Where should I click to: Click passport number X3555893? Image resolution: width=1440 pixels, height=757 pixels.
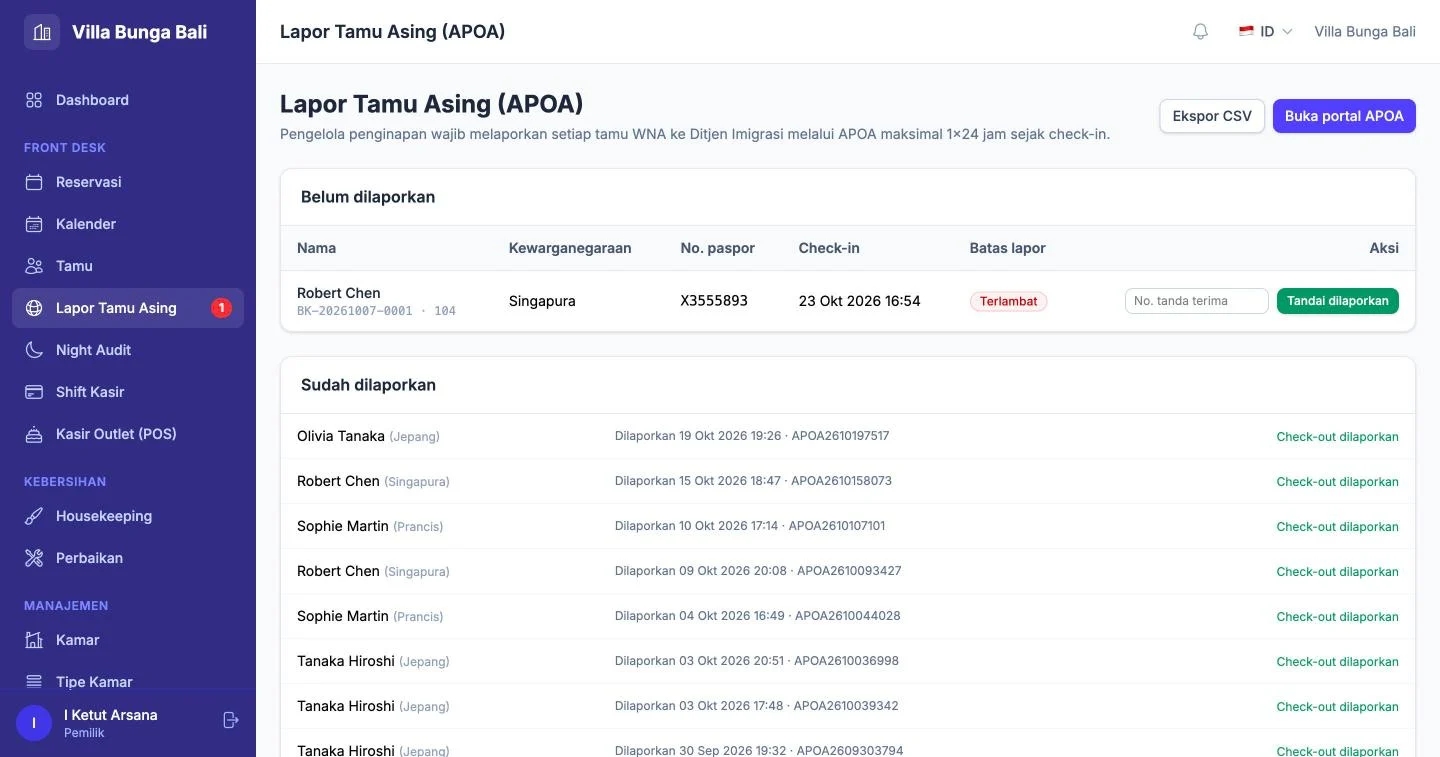714,301
